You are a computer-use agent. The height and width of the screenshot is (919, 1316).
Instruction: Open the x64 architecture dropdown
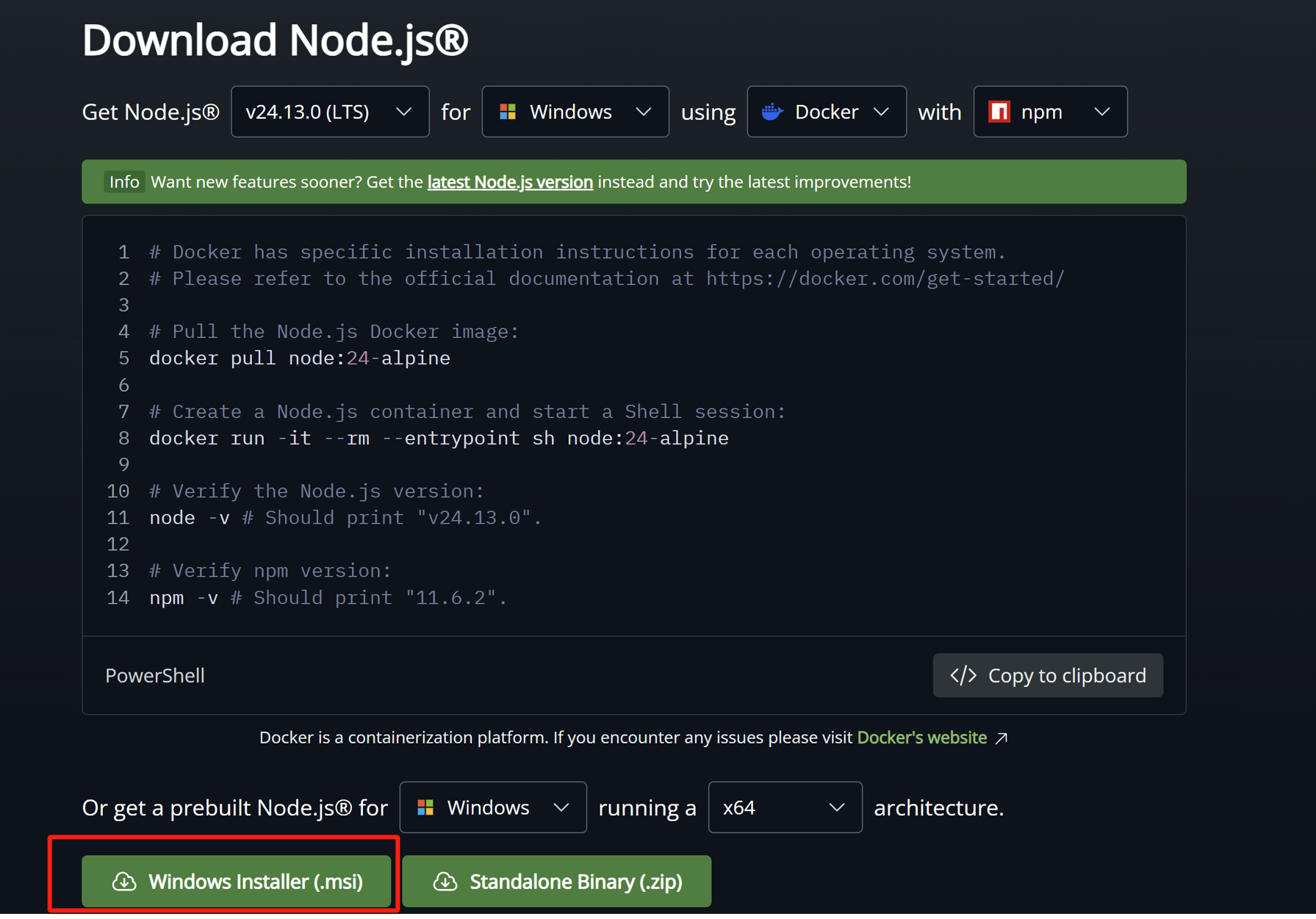785,807
